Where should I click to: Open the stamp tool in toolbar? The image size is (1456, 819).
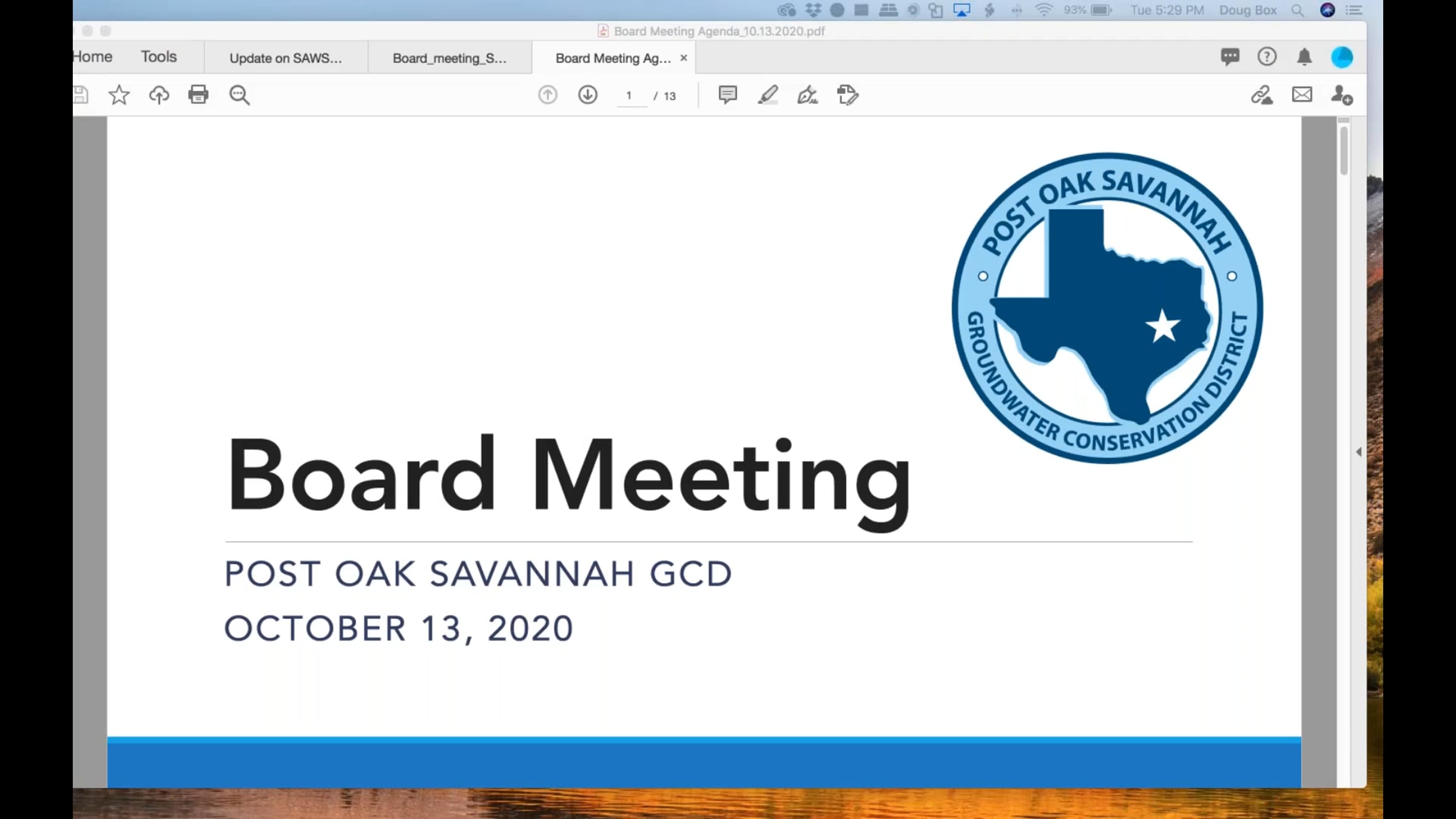(x=848, y=95)
